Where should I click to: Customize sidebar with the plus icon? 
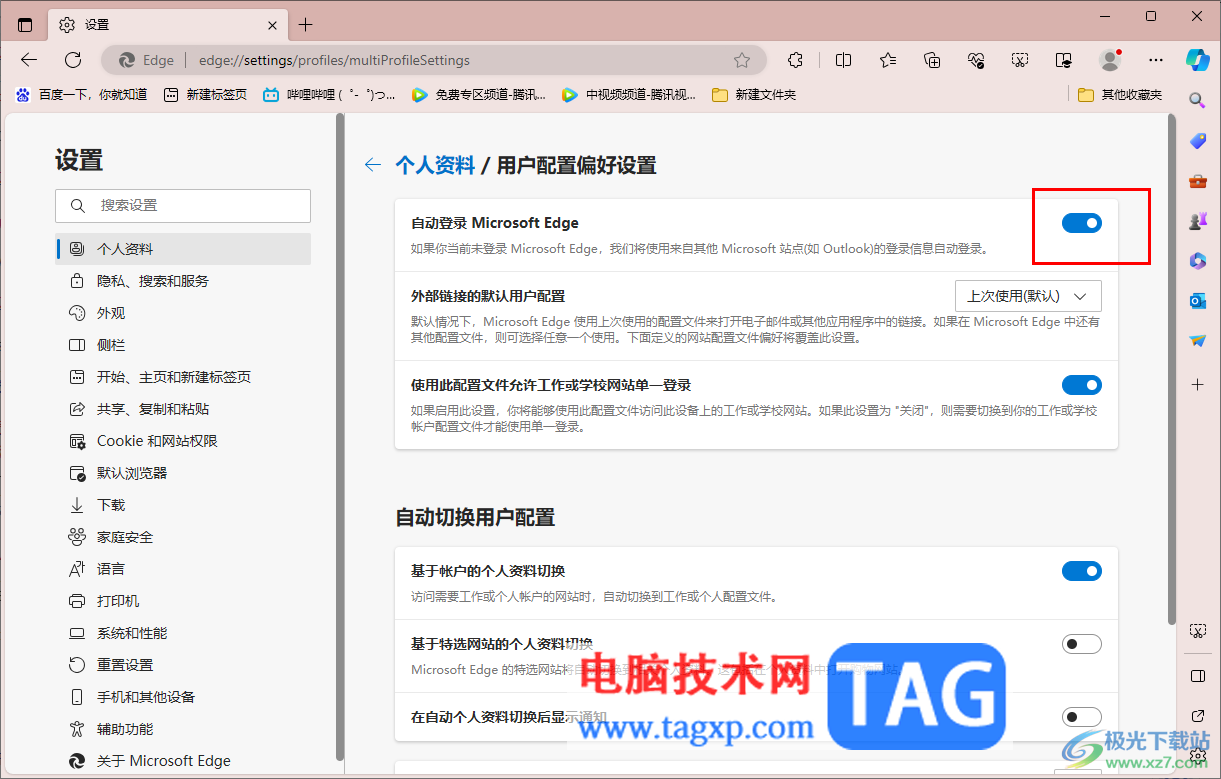[1197, 384]
